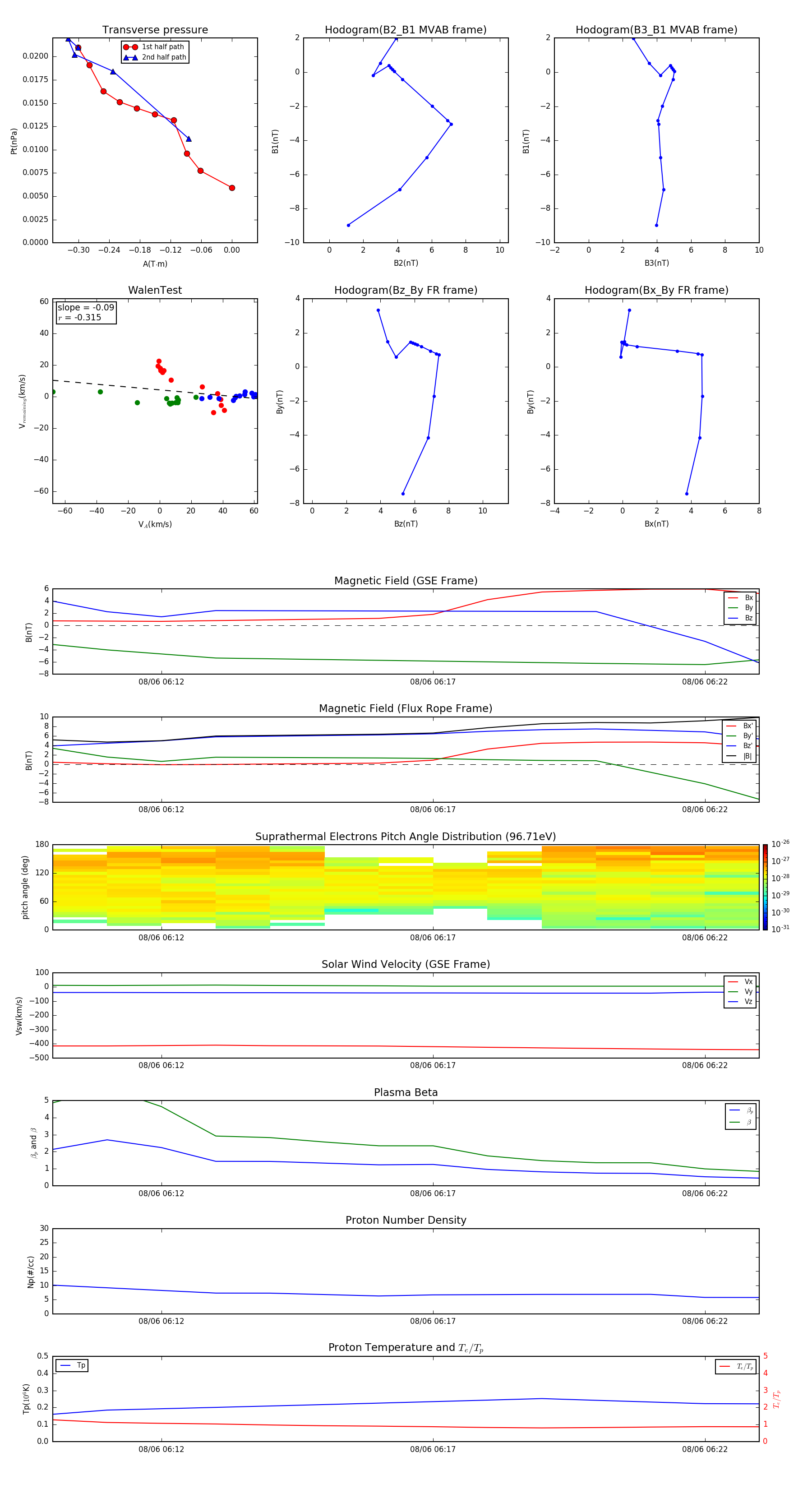
Task: Click the pitch angle intensity colorbar
Action: tap(765, 887)
